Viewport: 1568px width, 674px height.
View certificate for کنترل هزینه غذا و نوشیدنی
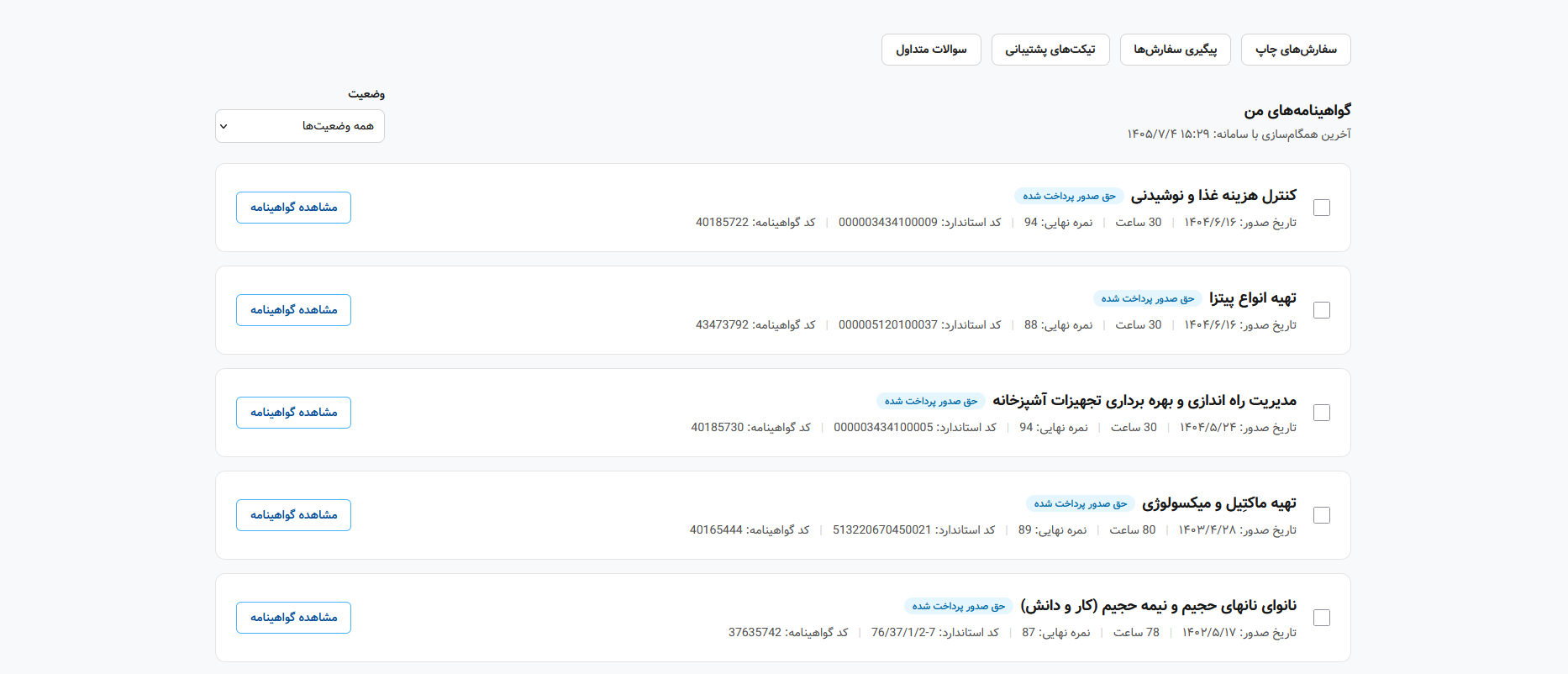point(293,208)
